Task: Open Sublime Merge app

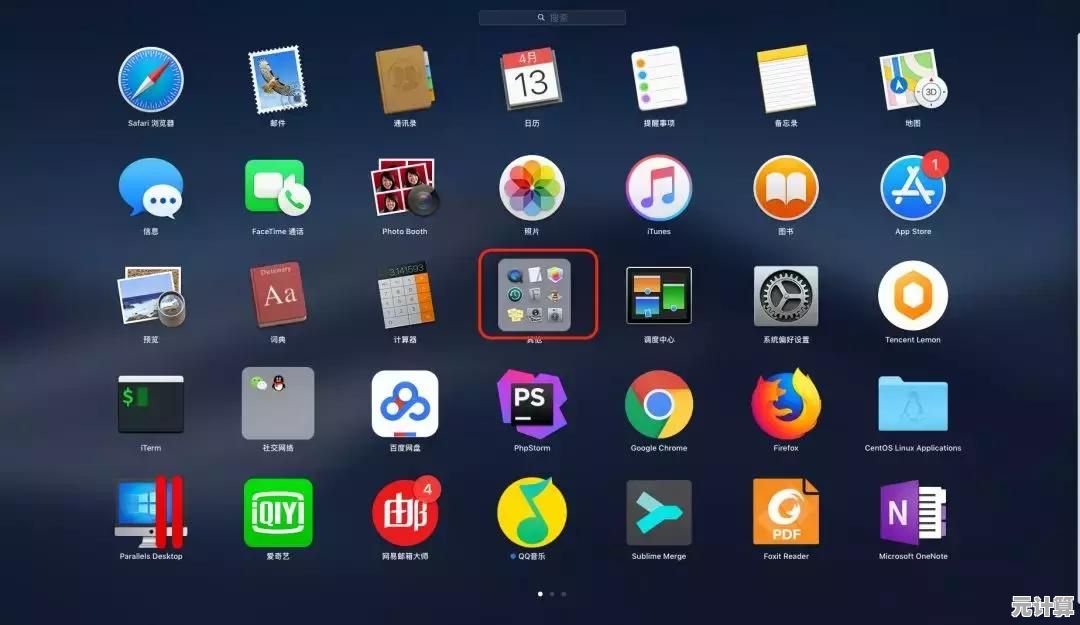Action: pos(658,512)
